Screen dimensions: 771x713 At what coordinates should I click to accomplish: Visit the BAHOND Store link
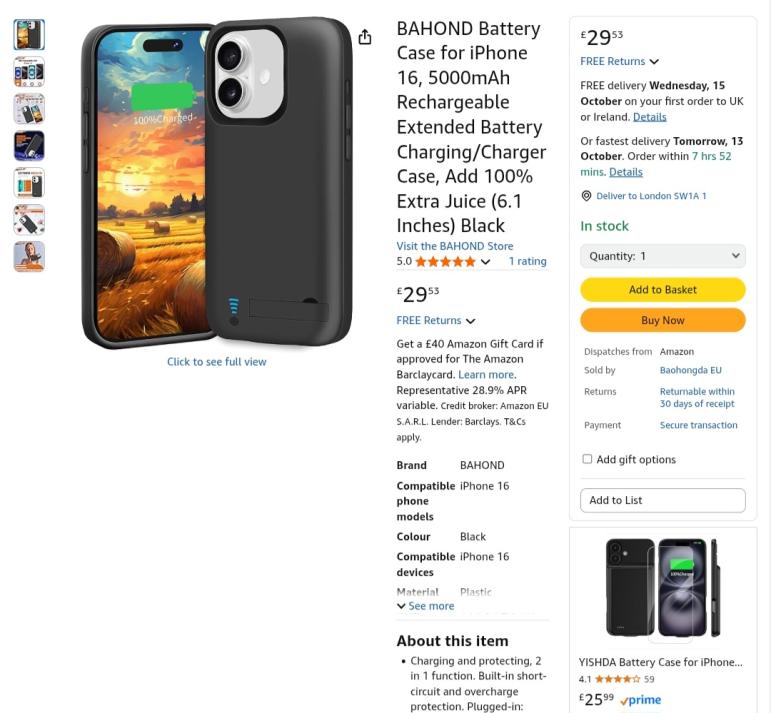tap(455, 246)
